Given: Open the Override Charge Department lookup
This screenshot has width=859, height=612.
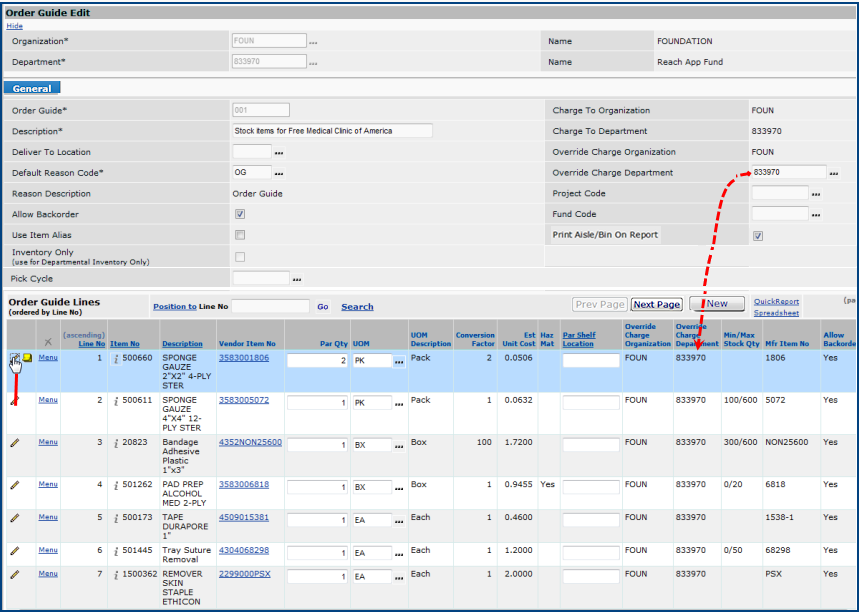Looking at the screenshot, I should point(834,173).
